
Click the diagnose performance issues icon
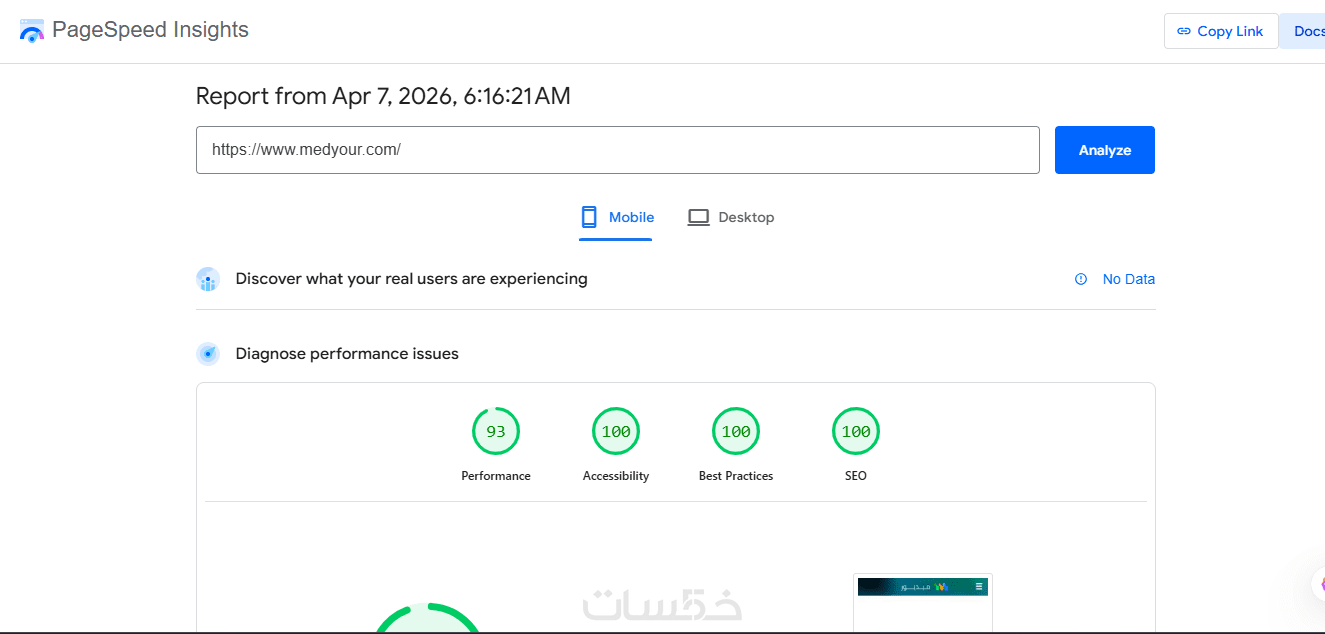(x=208, y=354)
